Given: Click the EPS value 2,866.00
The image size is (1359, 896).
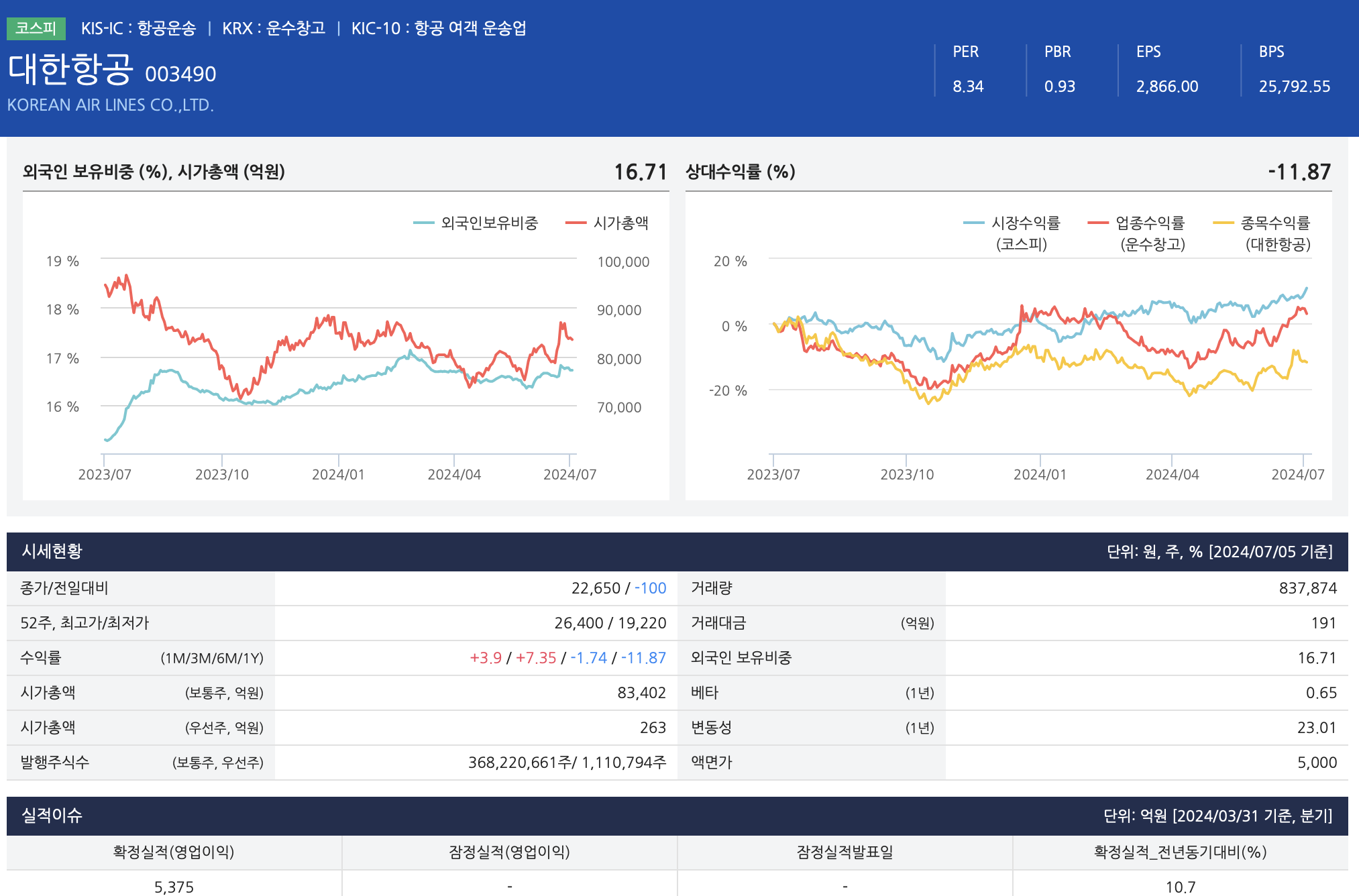Looking at the screenshot, I should [x=1166, y=87].
